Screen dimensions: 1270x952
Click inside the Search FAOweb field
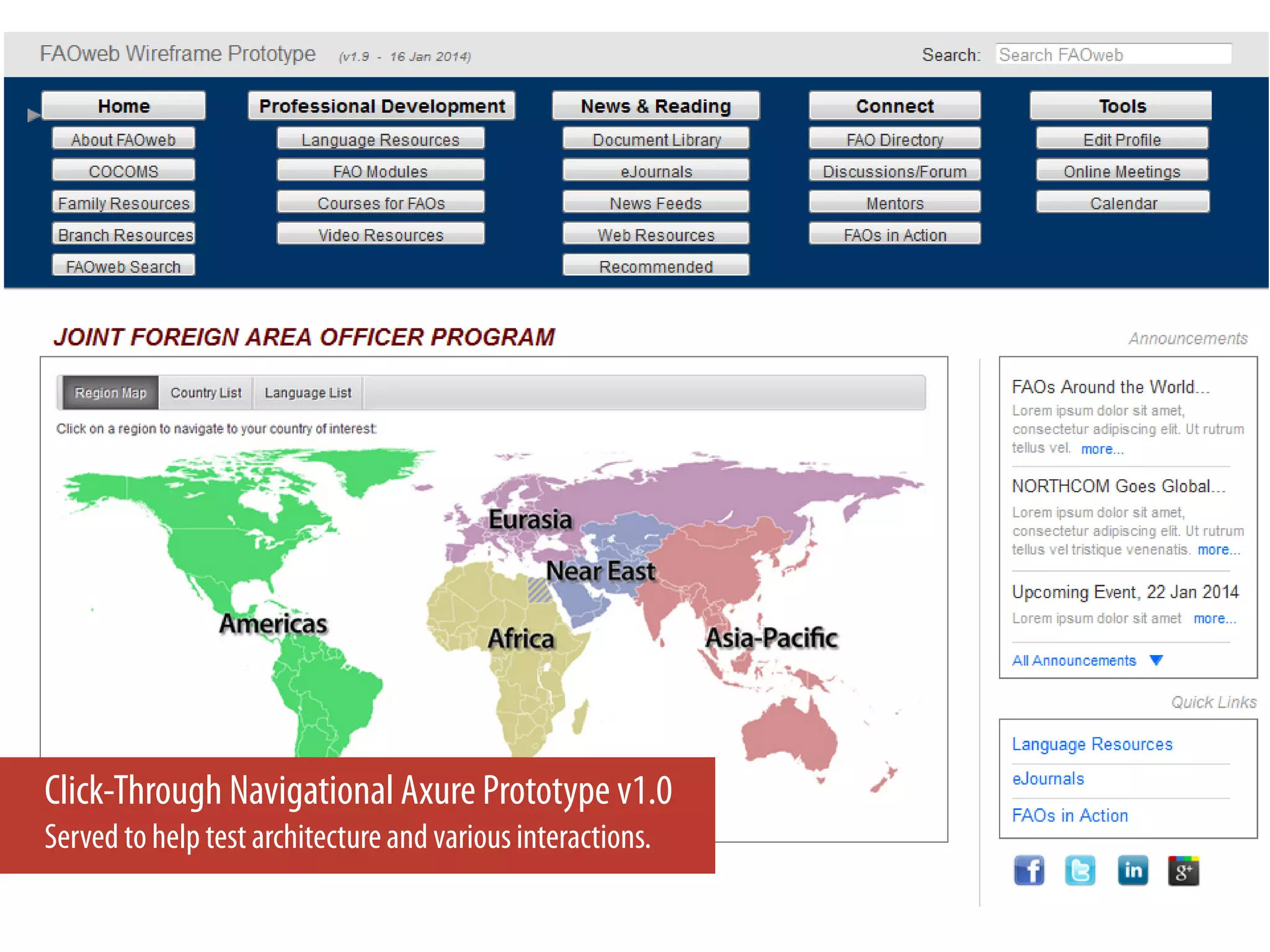pyautogui.click(x=1113, y=55)
